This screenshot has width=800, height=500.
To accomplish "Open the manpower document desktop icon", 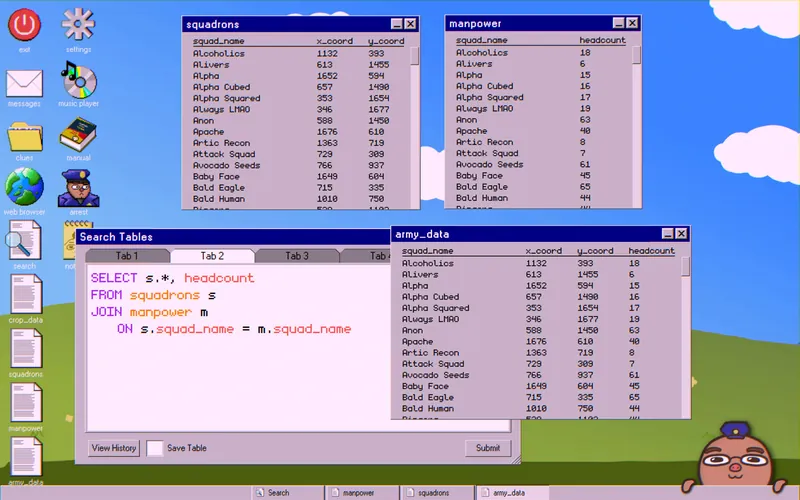I will (x=26, y=403).
